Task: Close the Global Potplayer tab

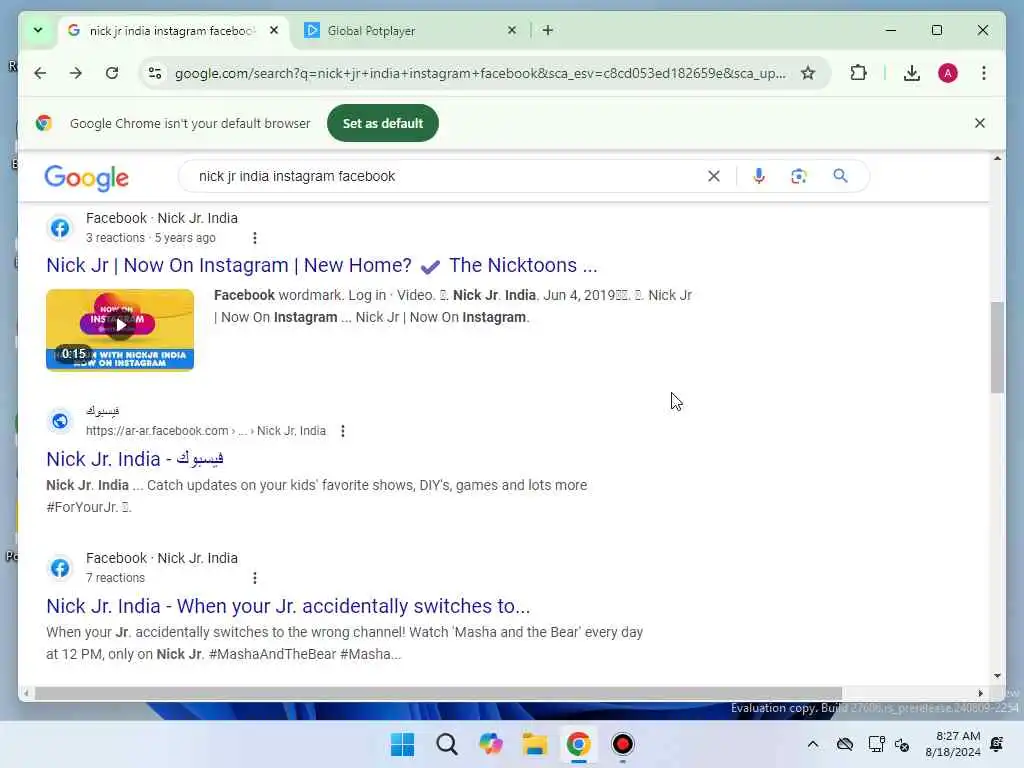Action: 512,30
